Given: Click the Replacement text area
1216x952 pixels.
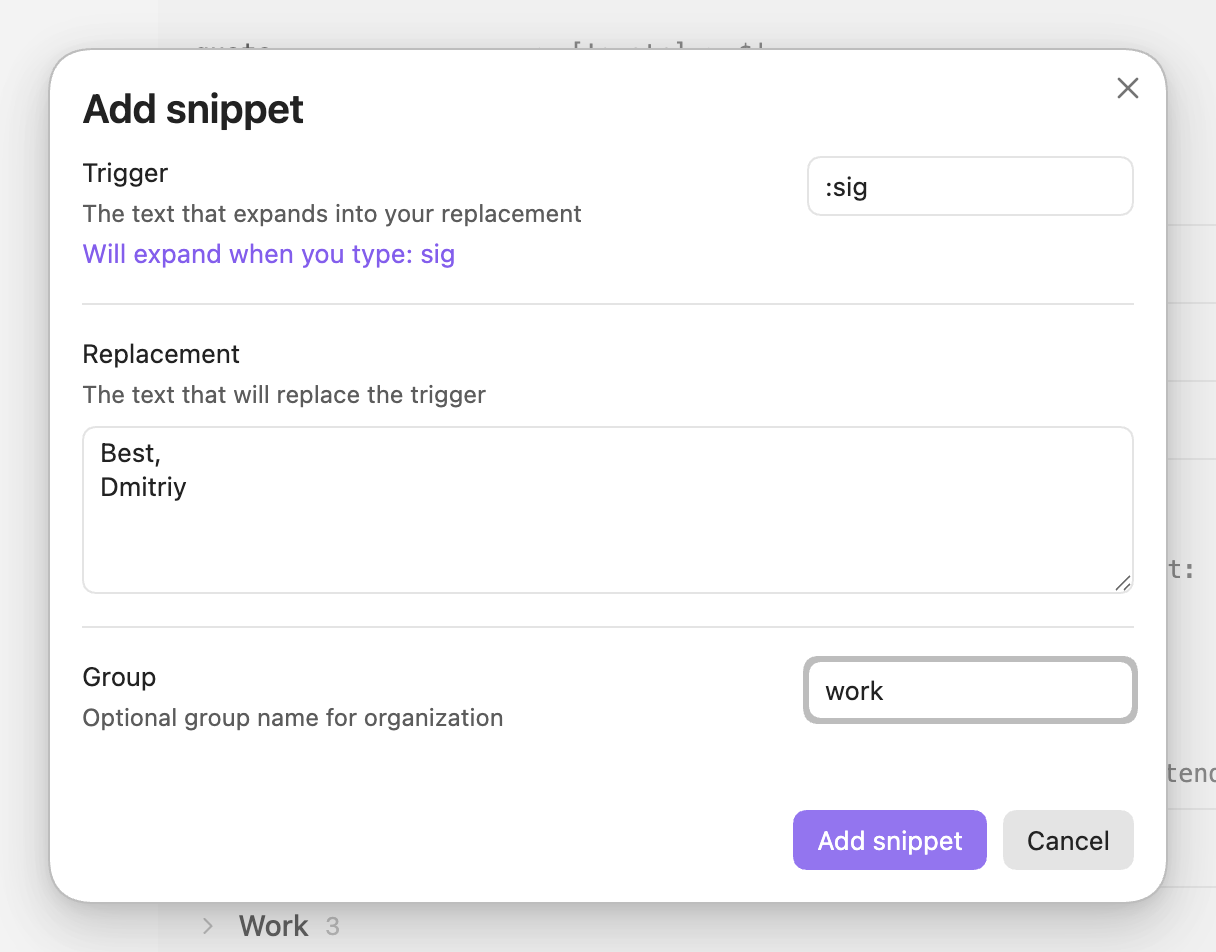Looking at the screenshot, I should [x=608, y=510].
